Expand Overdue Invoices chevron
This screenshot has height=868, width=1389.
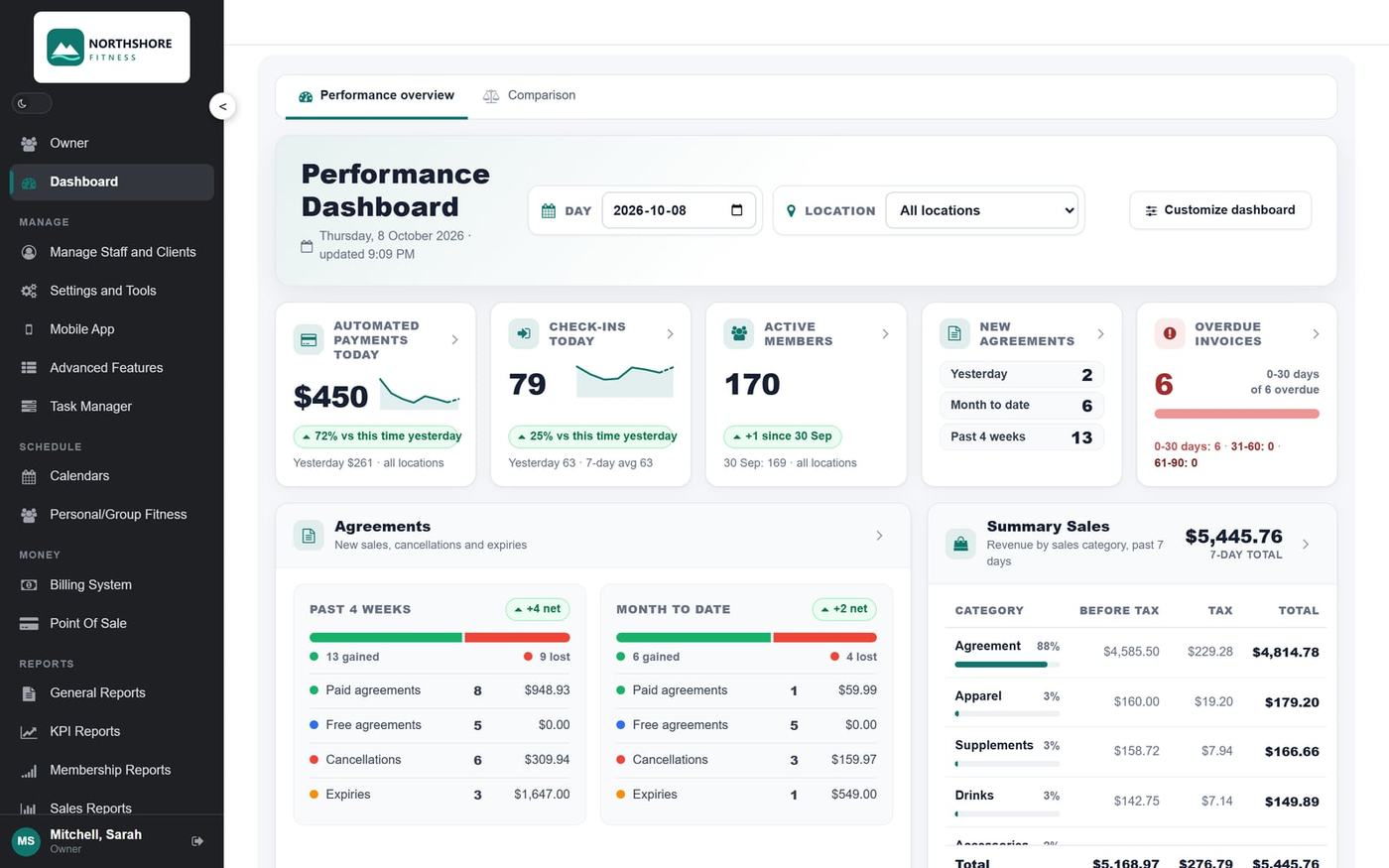click(x=1316, y=334)
